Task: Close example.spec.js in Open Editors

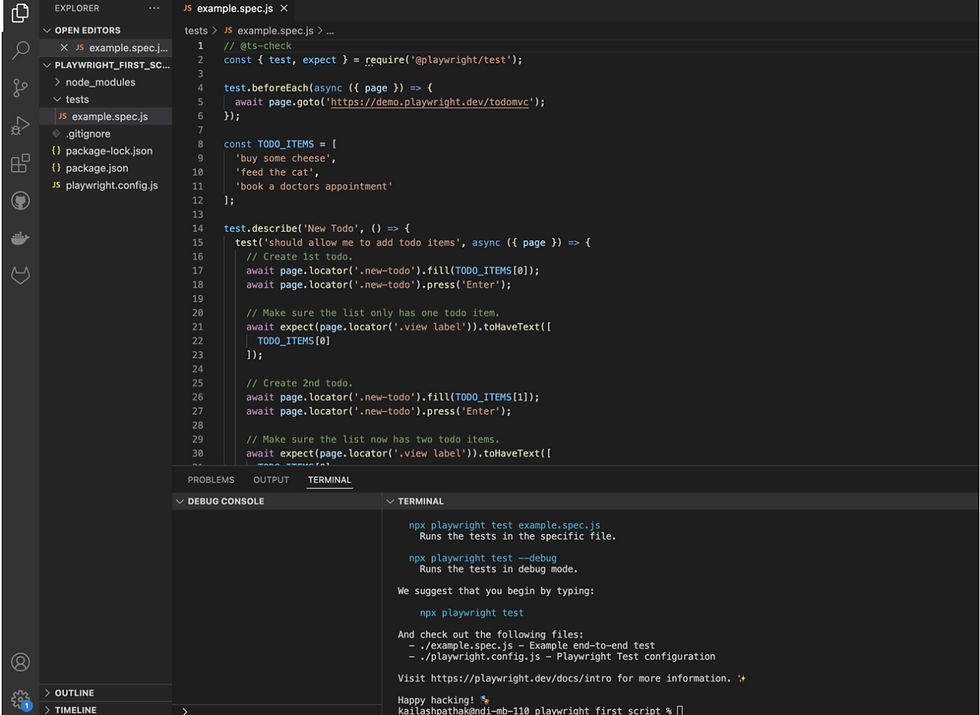Action: (x=65, y=47)
